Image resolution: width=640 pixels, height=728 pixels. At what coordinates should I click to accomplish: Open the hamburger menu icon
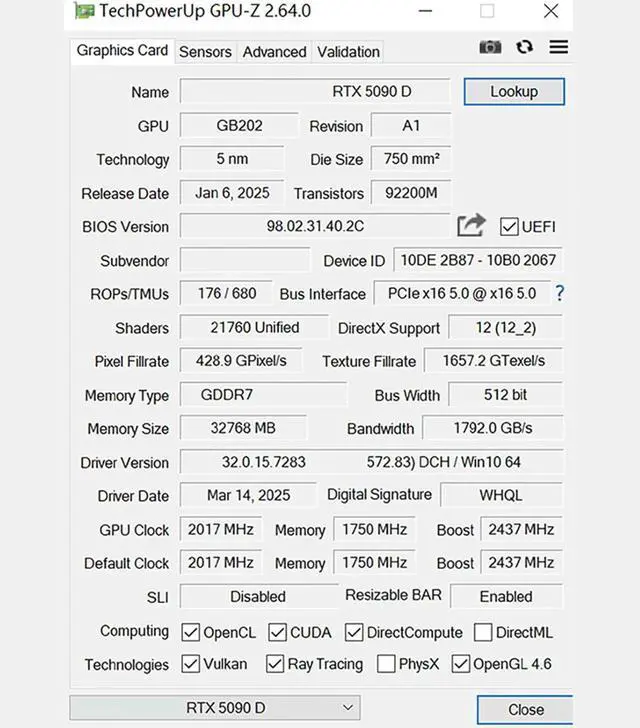pos(558,47)
